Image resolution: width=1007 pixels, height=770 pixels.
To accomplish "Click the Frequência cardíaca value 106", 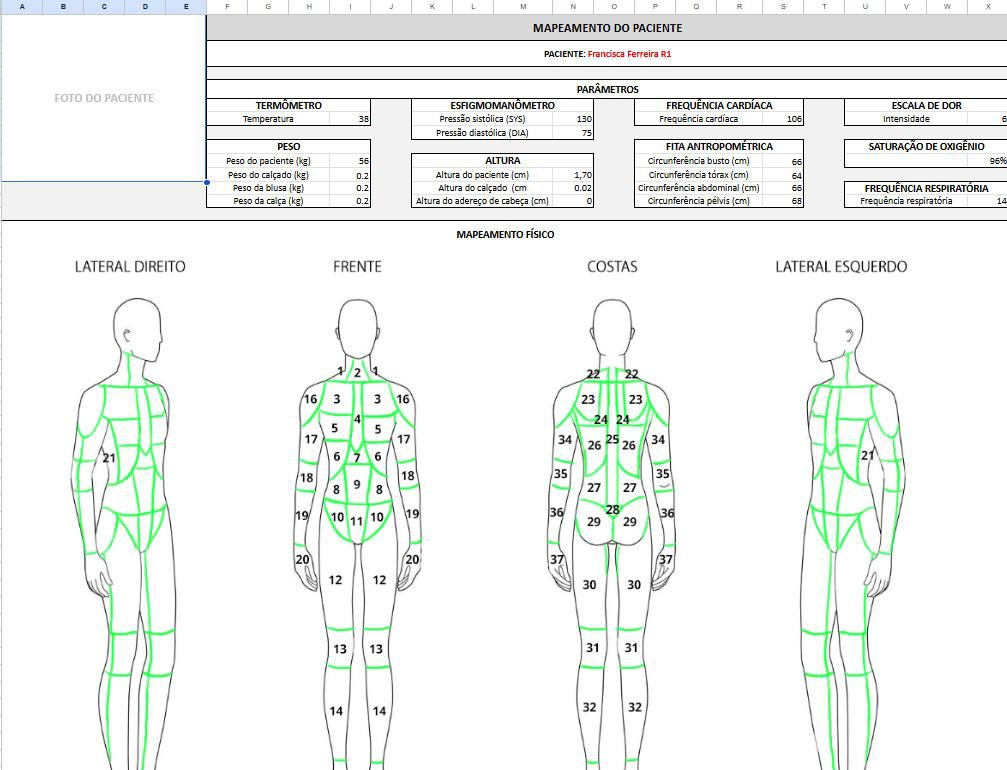I will pyautogui.click(x=783, y=119).
